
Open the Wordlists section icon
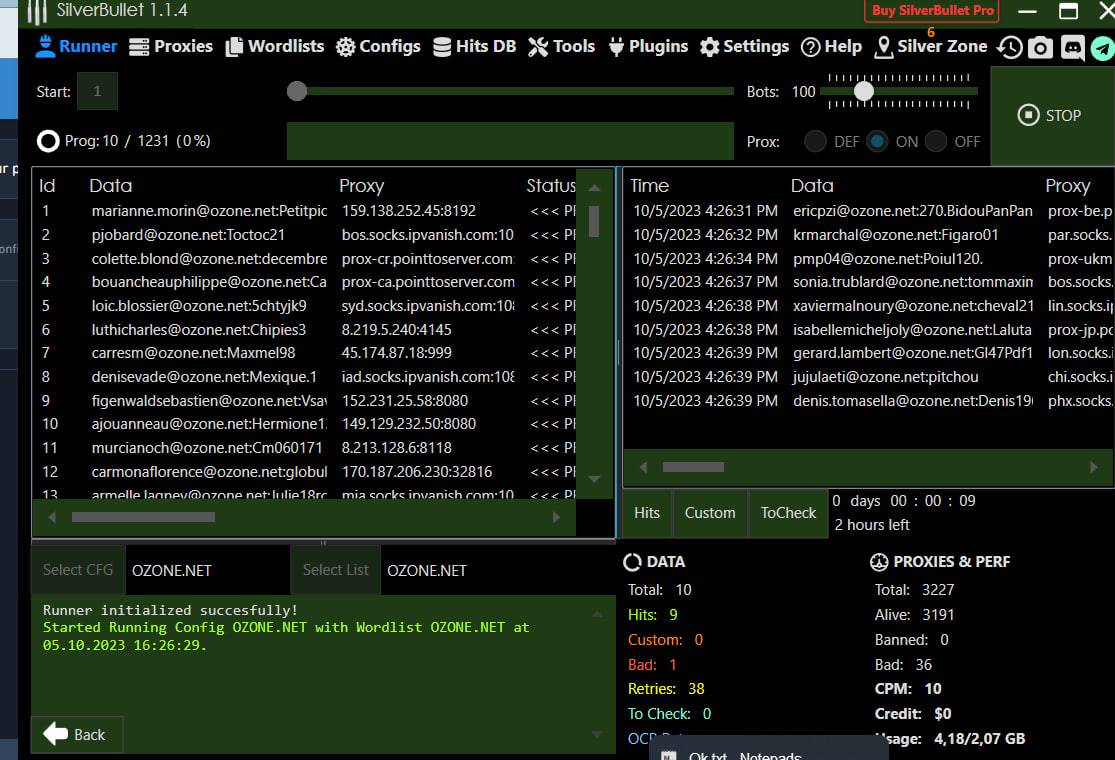(234, 47)
